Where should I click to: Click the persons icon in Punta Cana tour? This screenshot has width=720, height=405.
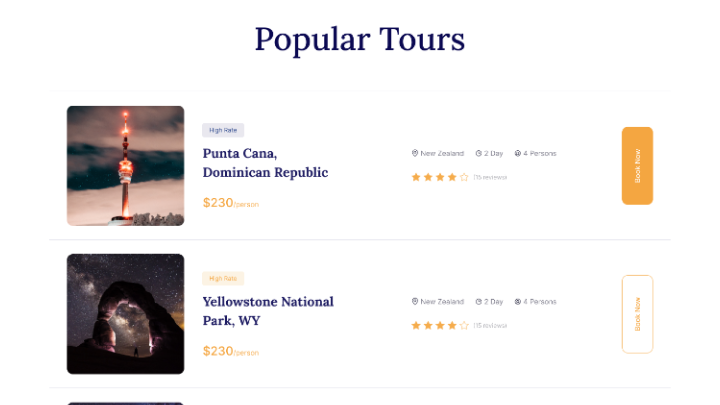[x=517, y=153]
